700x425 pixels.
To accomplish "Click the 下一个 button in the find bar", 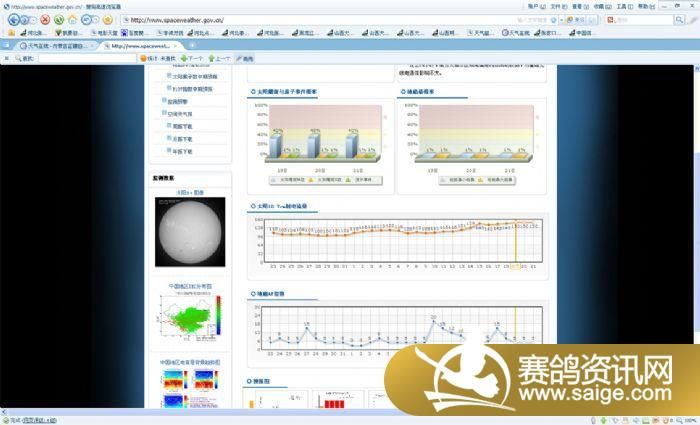I will 194,58.
